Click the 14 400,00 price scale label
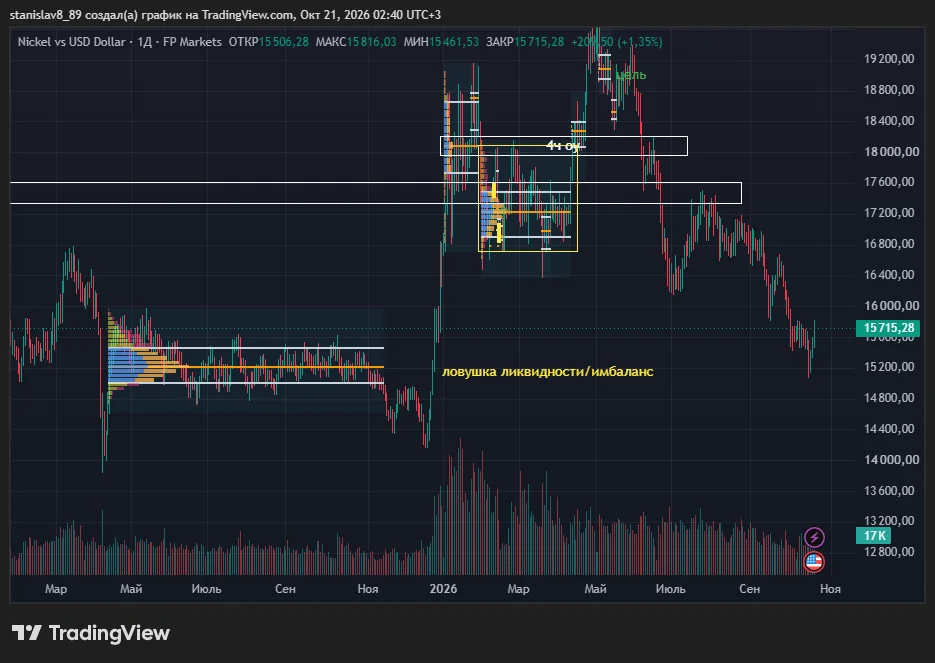This screenshot has width=935, height=663. click(889, 429)
